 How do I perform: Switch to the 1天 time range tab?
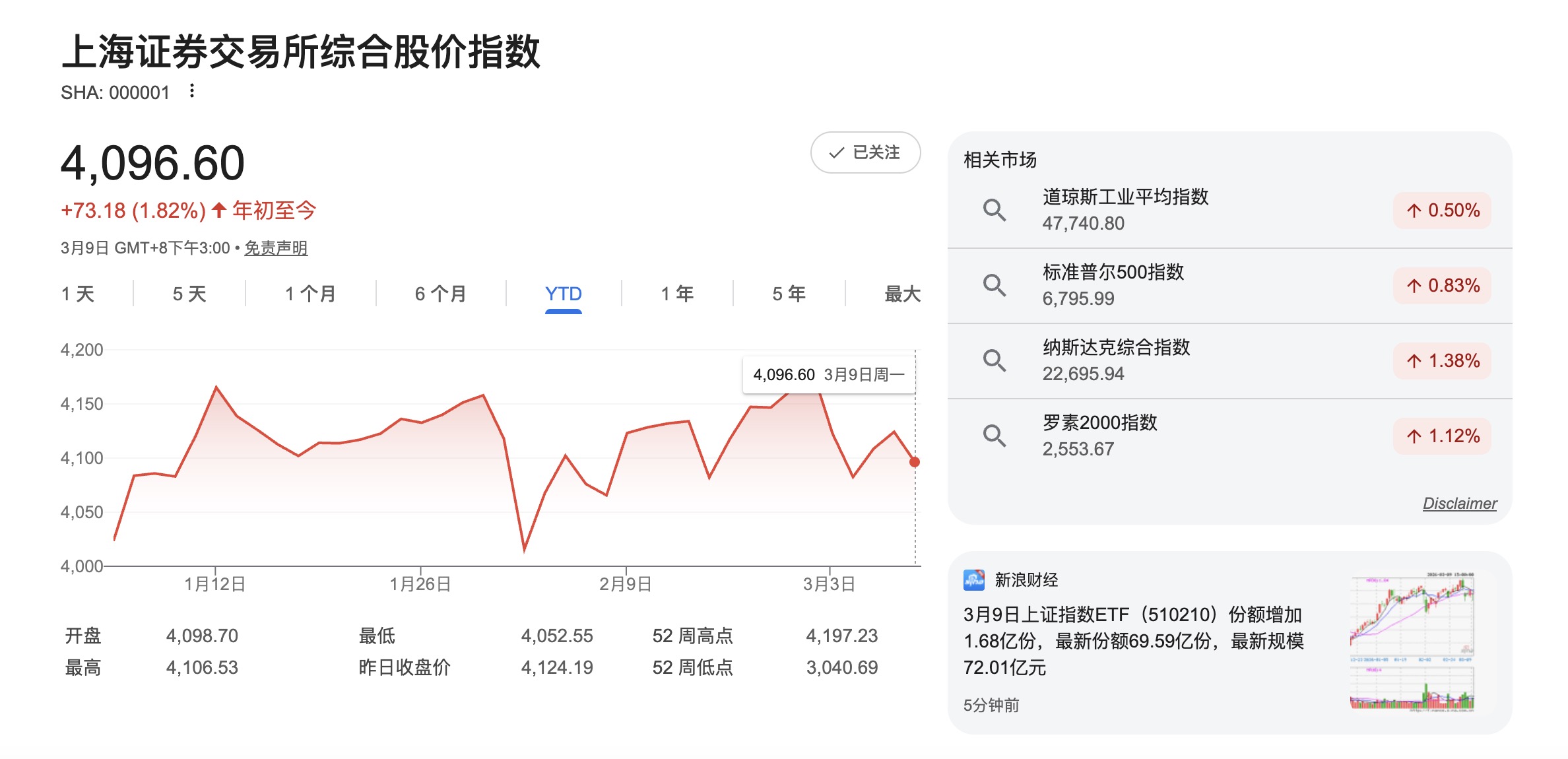click(76, 294)
